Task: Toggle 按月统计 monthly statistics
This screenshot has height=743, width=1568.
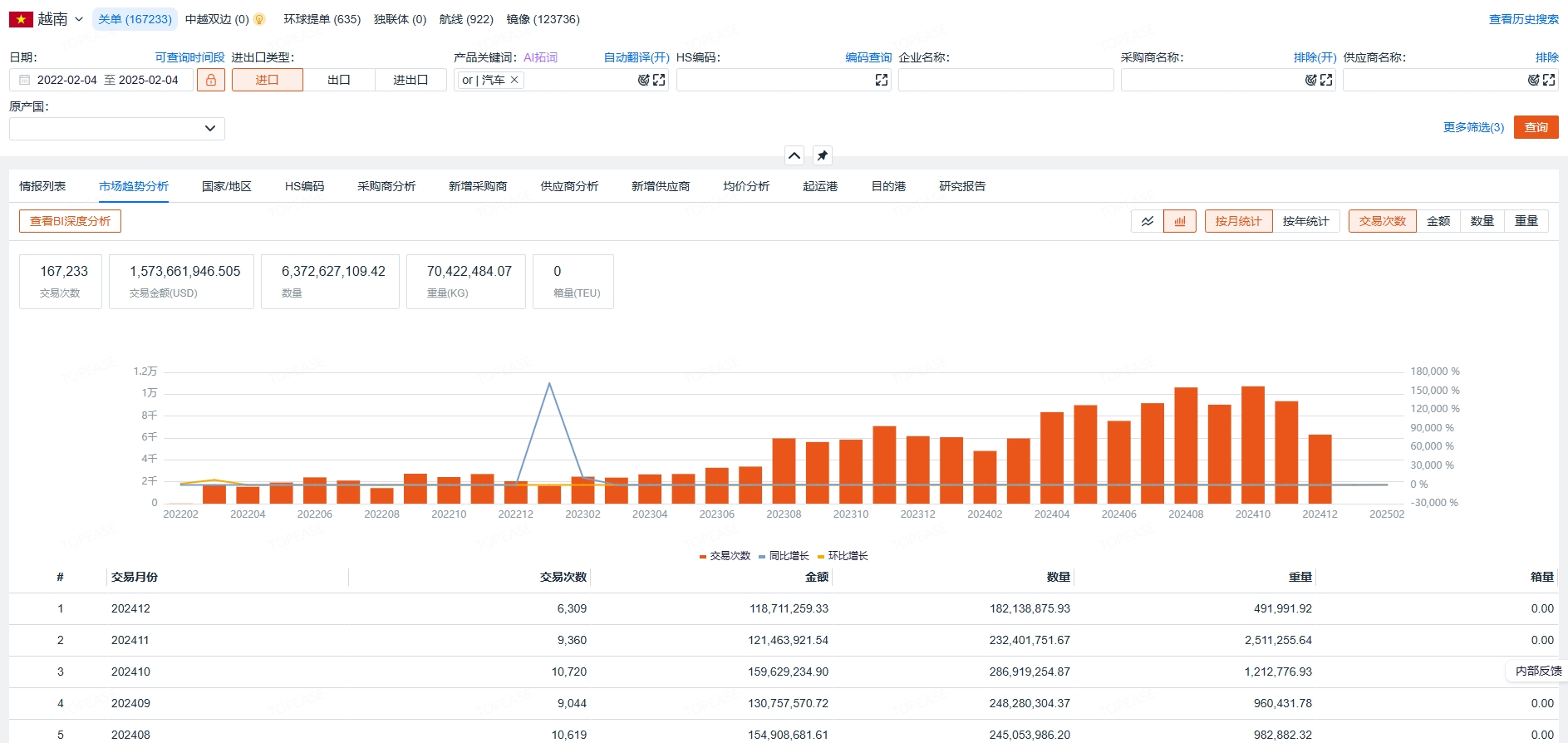Action: [x=1238, y=221]
